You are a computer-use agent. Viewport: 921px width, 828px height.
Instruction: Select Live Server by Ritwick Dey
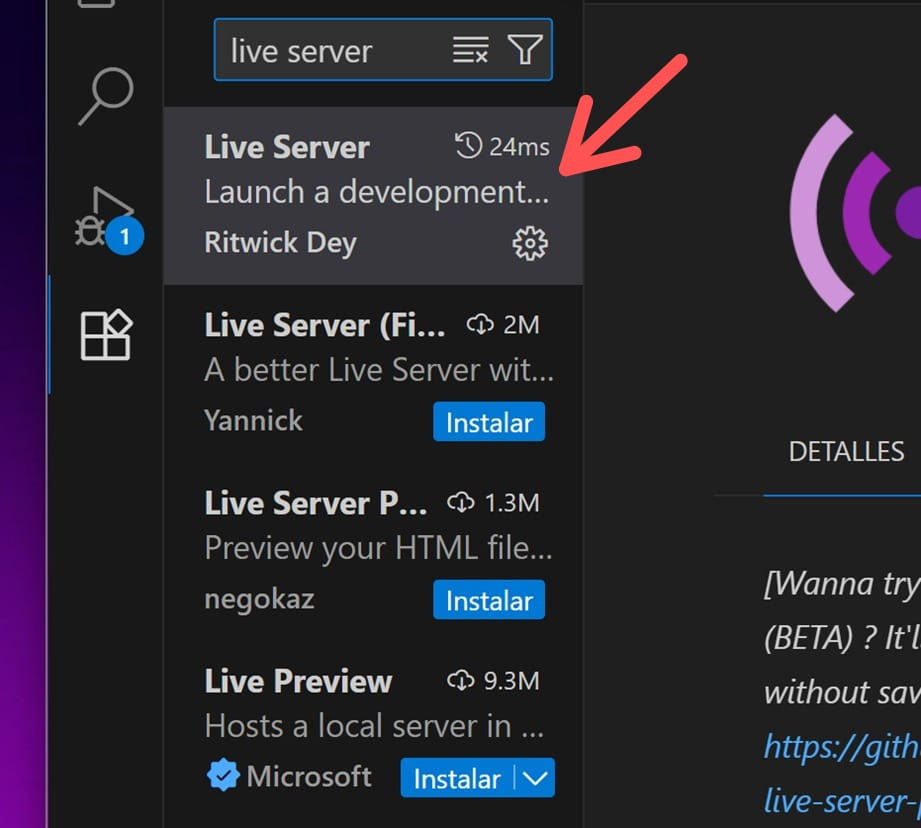[x=374, y=196]
